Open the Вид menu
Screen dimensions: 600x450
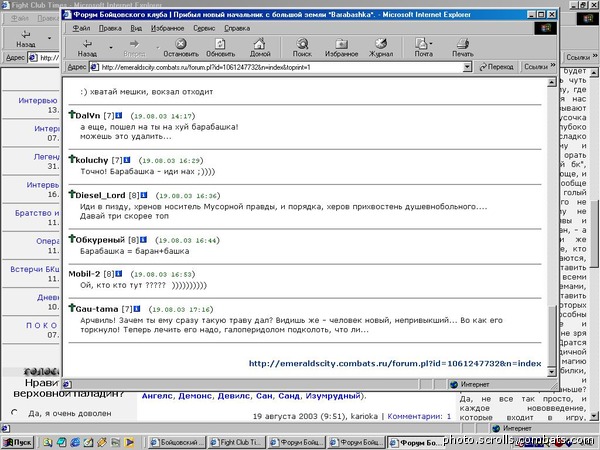coord(136,28)
